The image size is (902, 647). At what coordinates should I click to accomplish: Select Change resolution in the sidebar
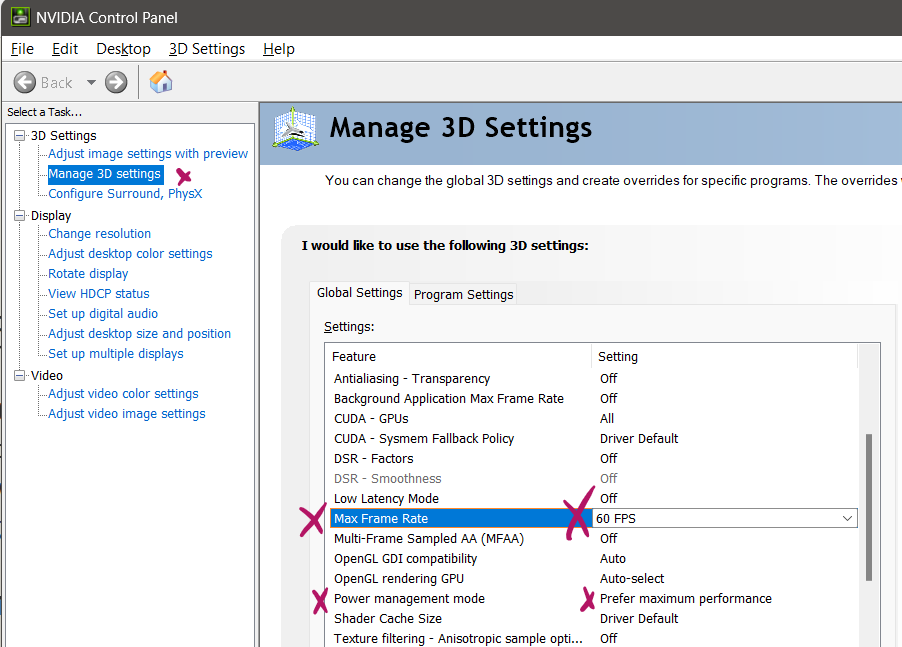[x=99, y=233]
